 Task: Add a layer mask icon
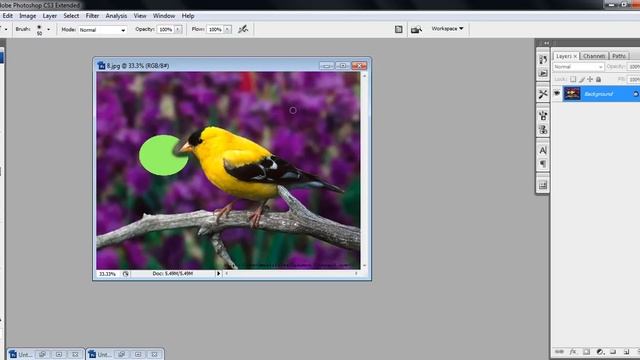pos(587,351)
